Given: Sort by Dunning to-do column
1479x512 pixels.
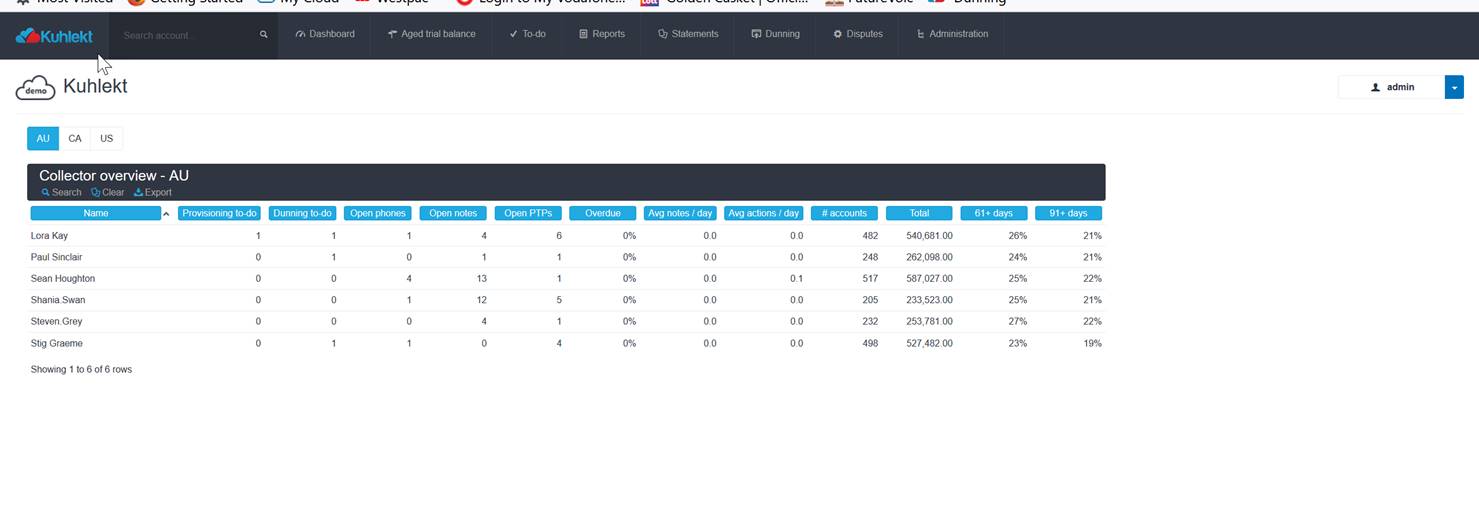Looking at the screenshot, I should point(302,213).
